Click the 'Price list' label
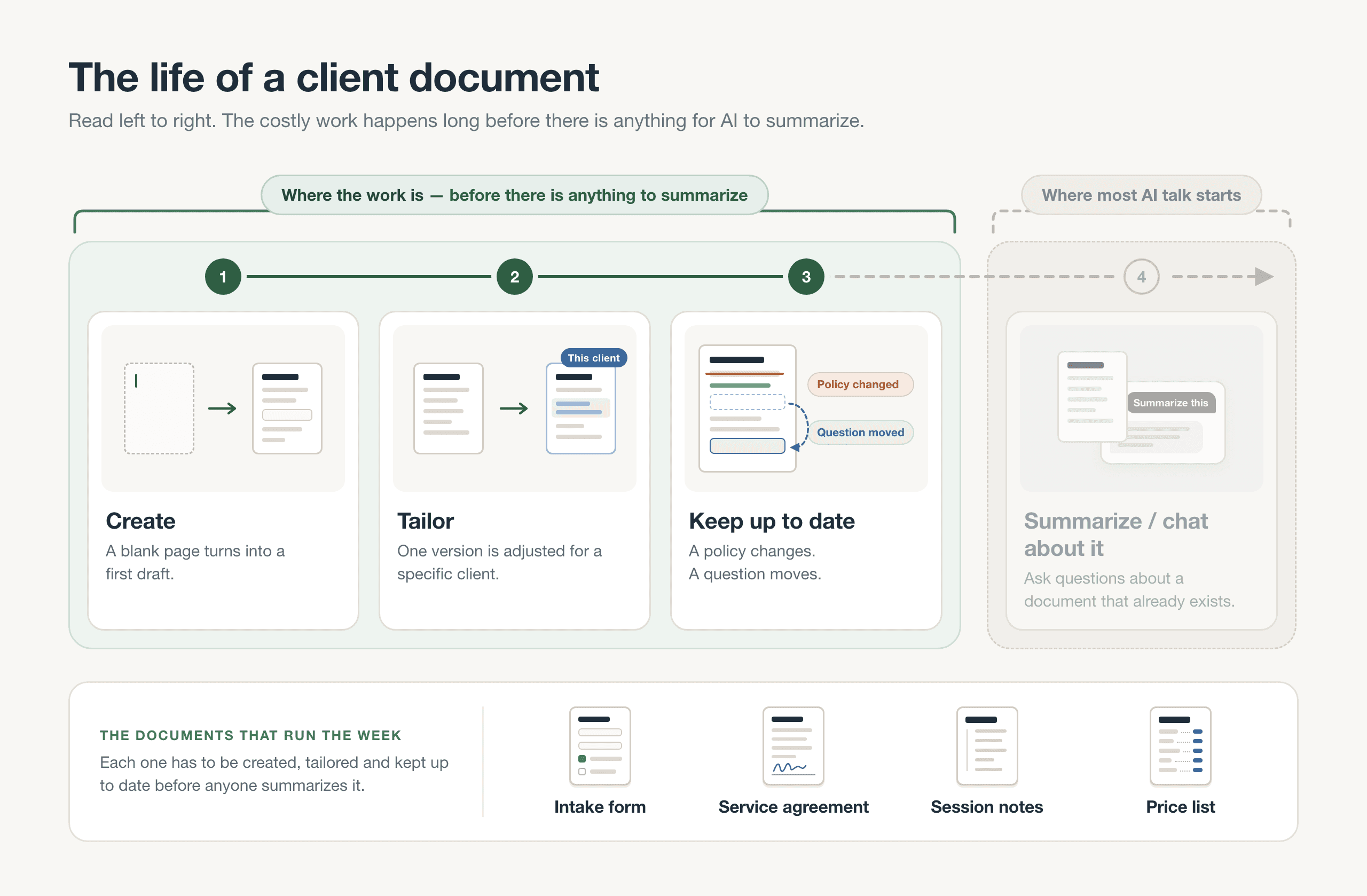 [1180, 807]
